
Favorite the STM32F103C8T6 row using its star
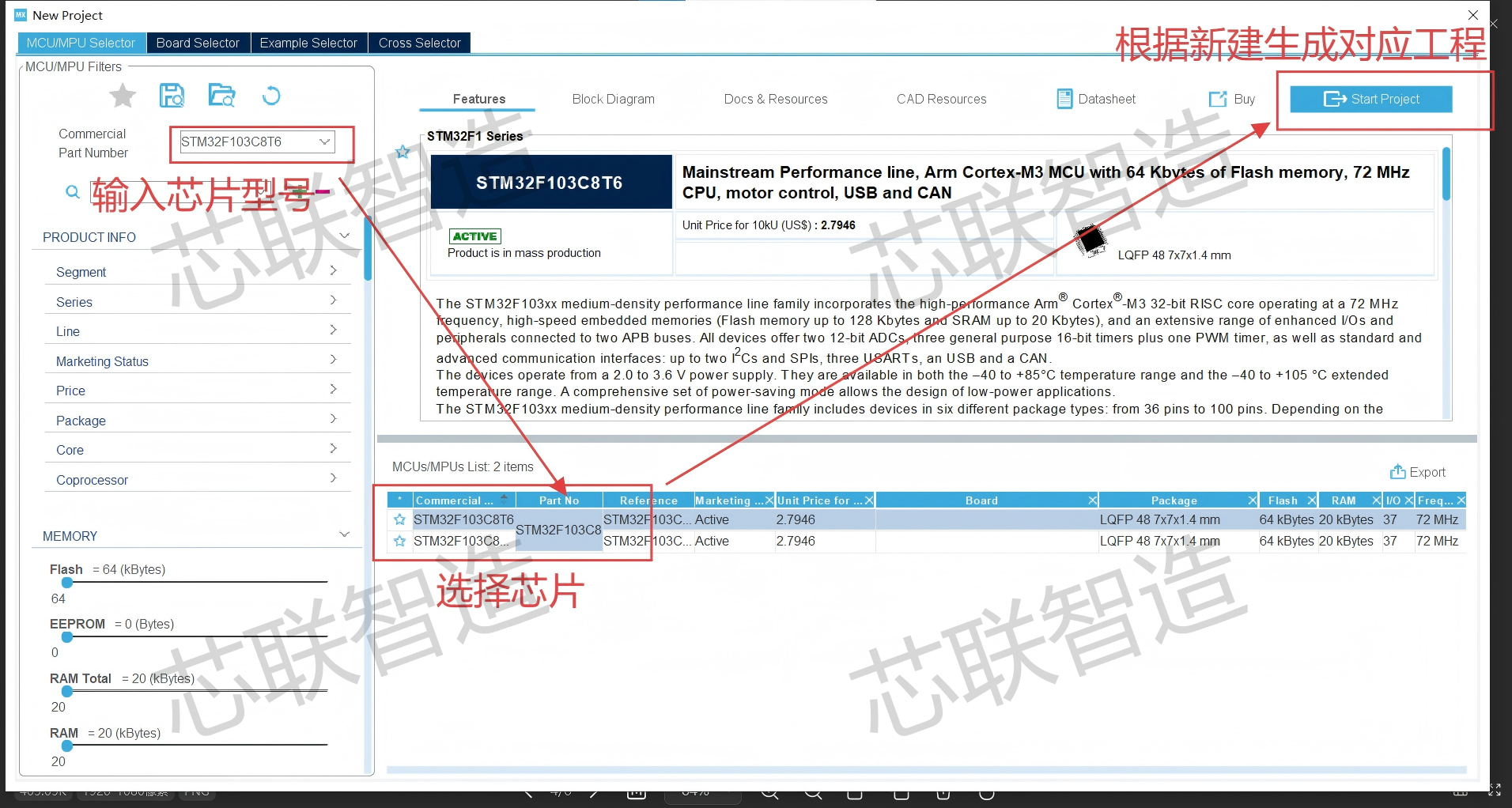(399, 519)
